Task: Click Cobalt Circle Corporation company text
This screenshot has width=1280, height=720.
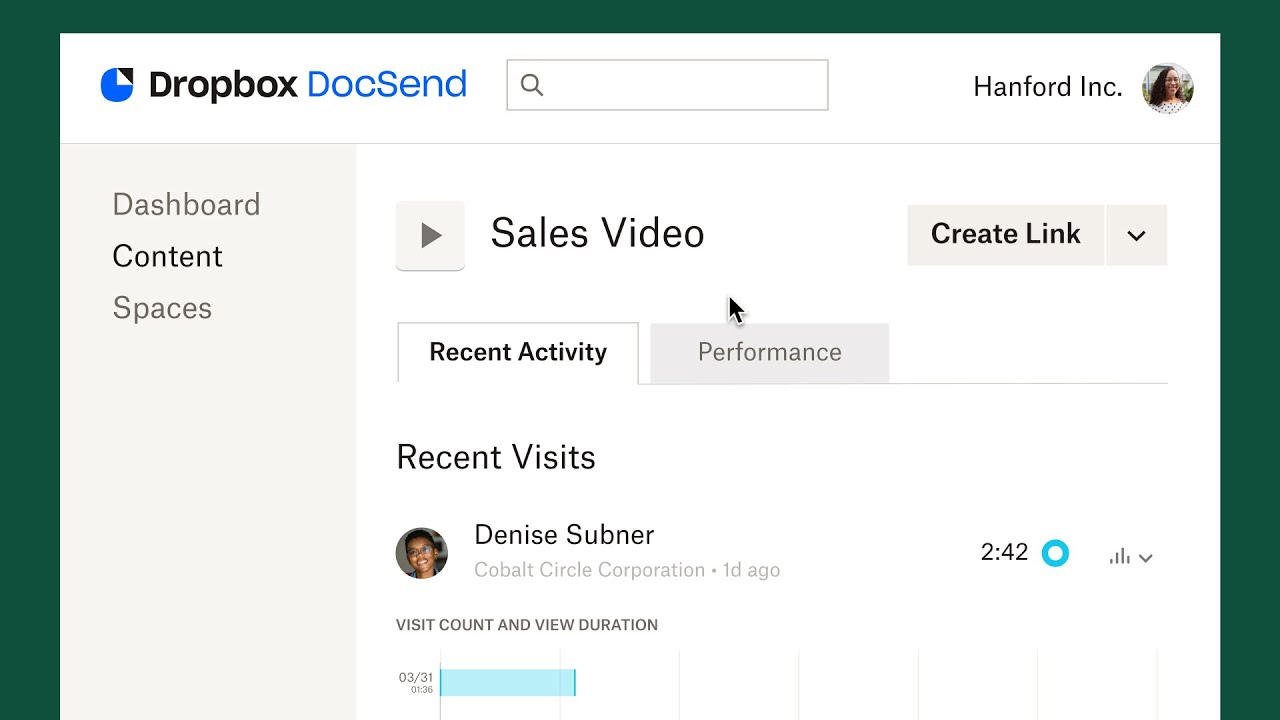Action: (x=590, y=570)
